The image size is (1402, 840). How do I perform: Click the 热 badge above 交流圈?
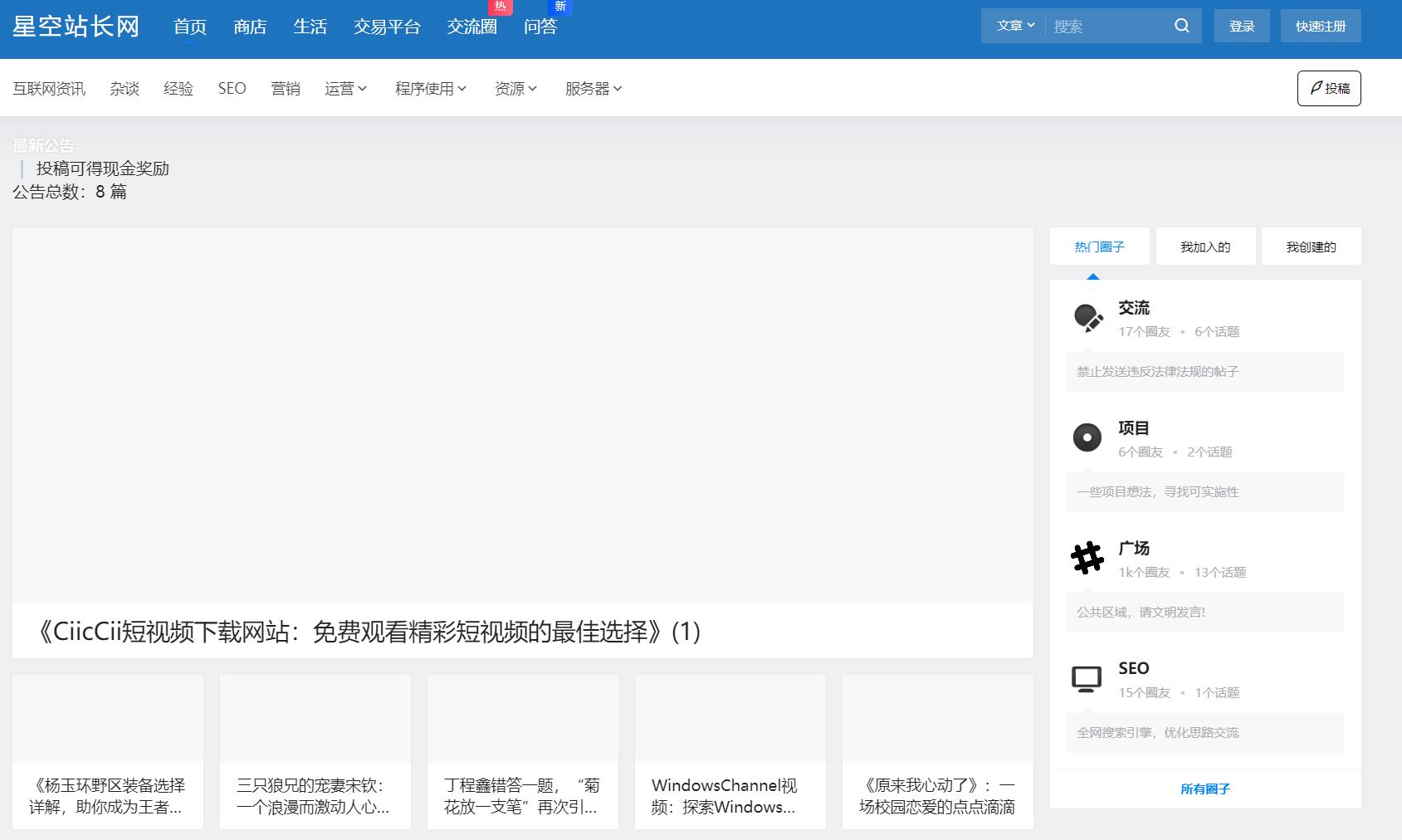click(501, 7)
